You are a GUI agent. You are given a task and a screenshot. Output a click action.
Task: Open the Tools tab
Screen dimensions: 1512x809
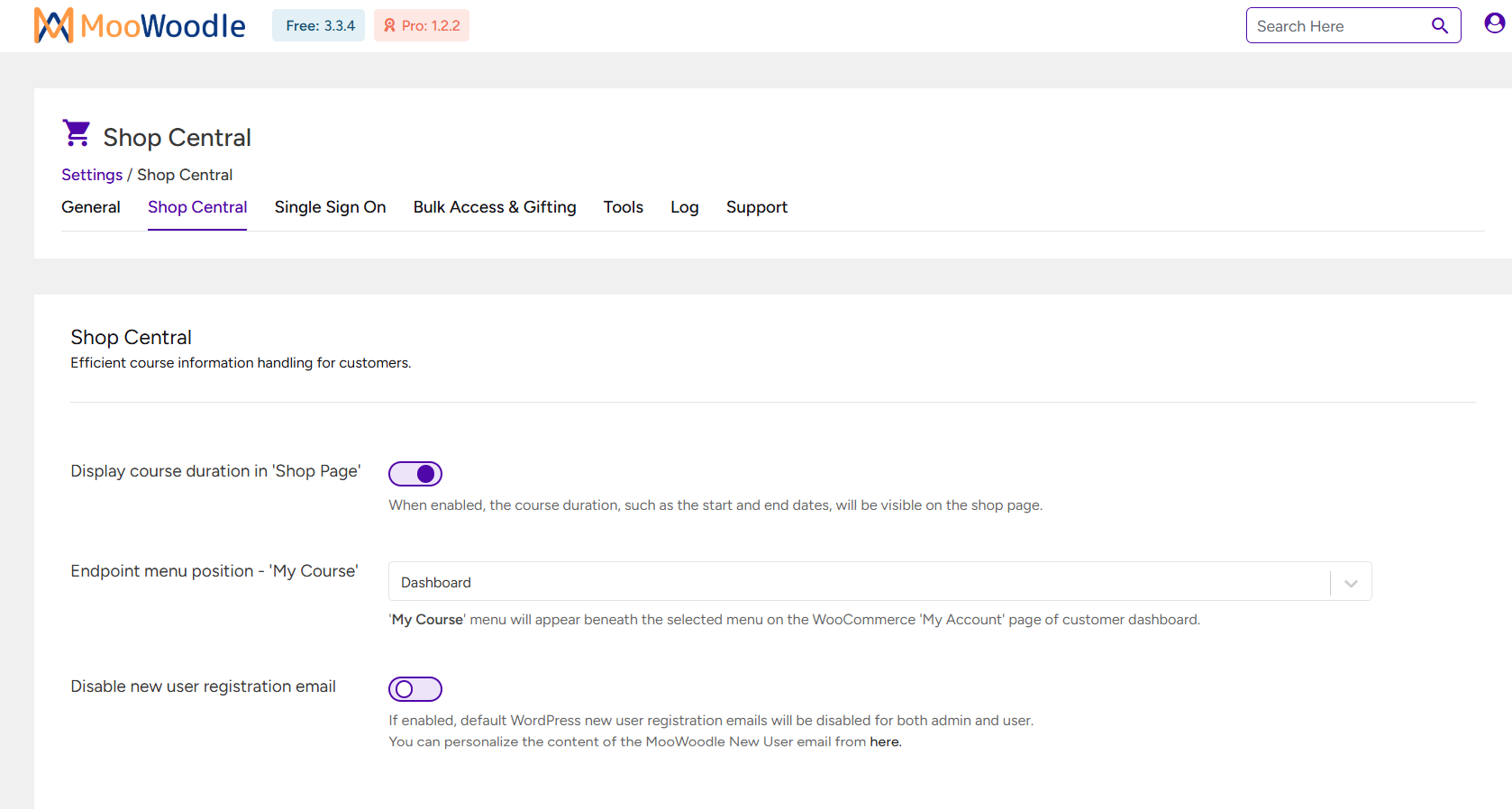[x=624, y=207]
